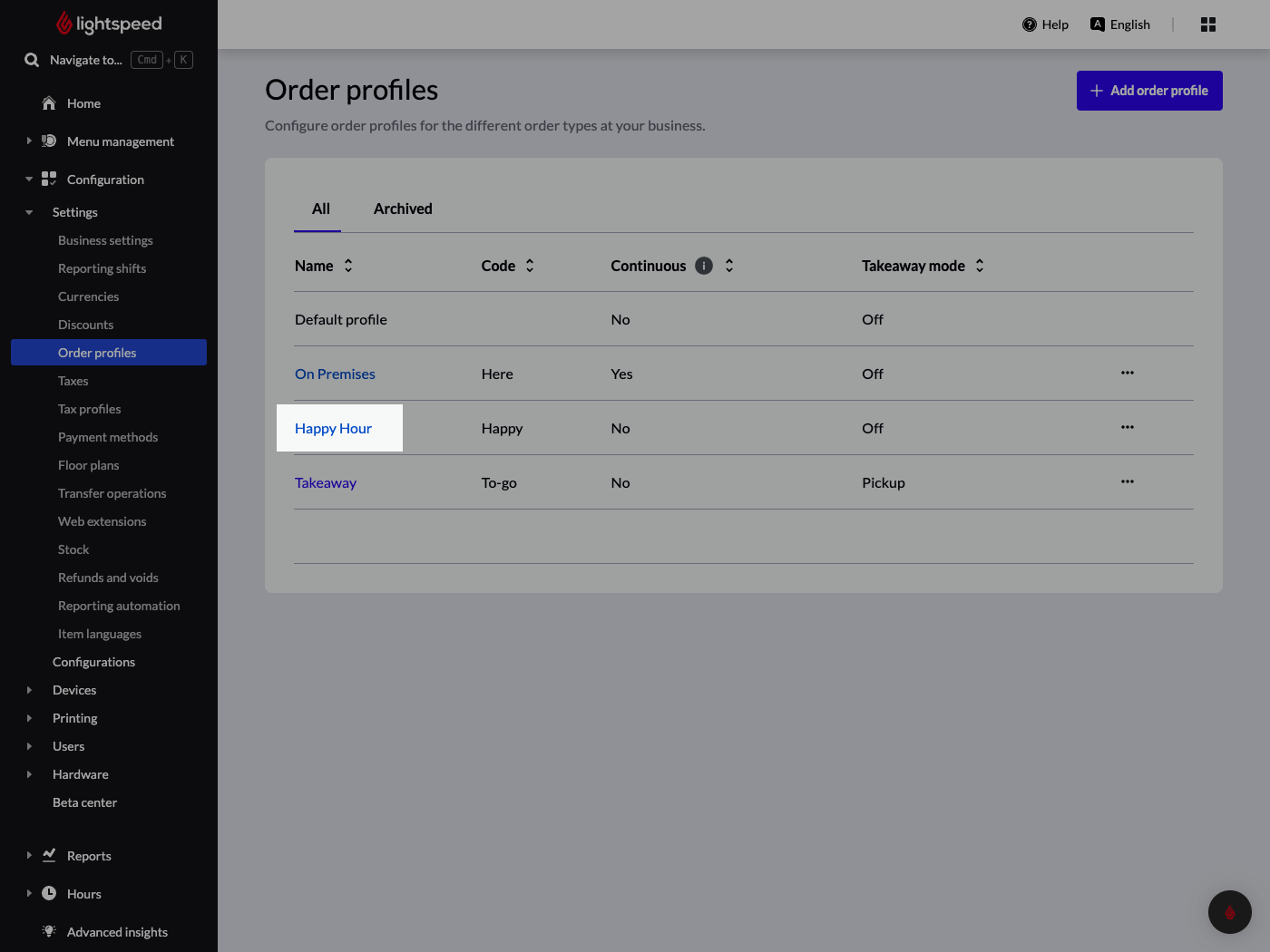Open the chat bubble flame button
Screen dimensions: 1270x952
pos(1230,912)
